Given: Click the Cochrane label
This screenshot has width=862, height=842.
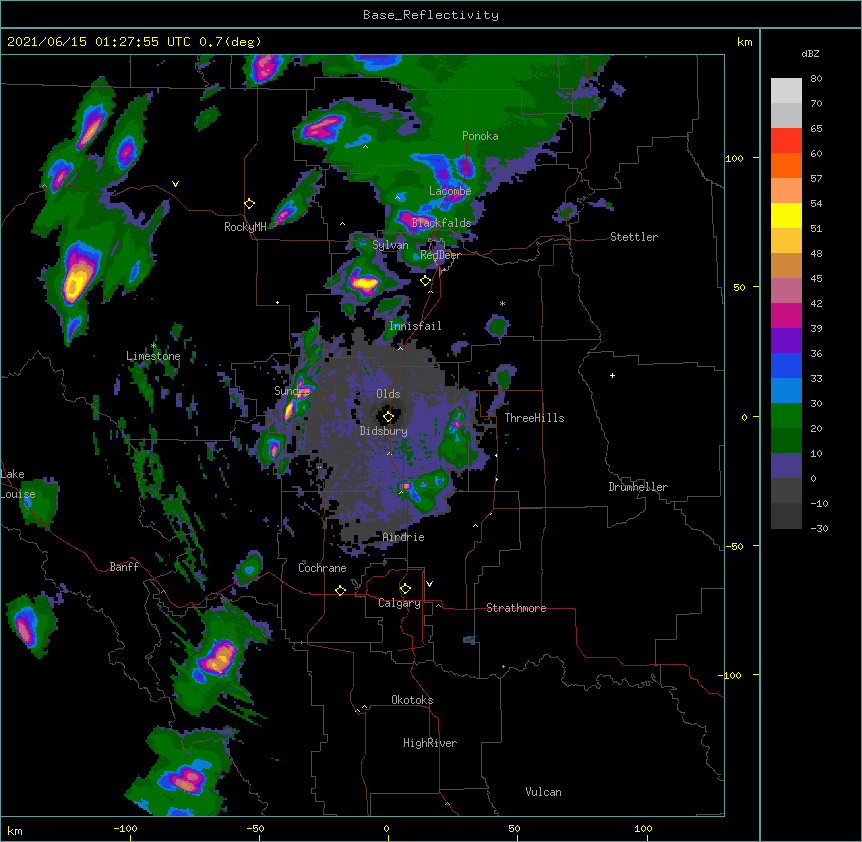Looking at the screenshot, I should click(x=322, y=568).
